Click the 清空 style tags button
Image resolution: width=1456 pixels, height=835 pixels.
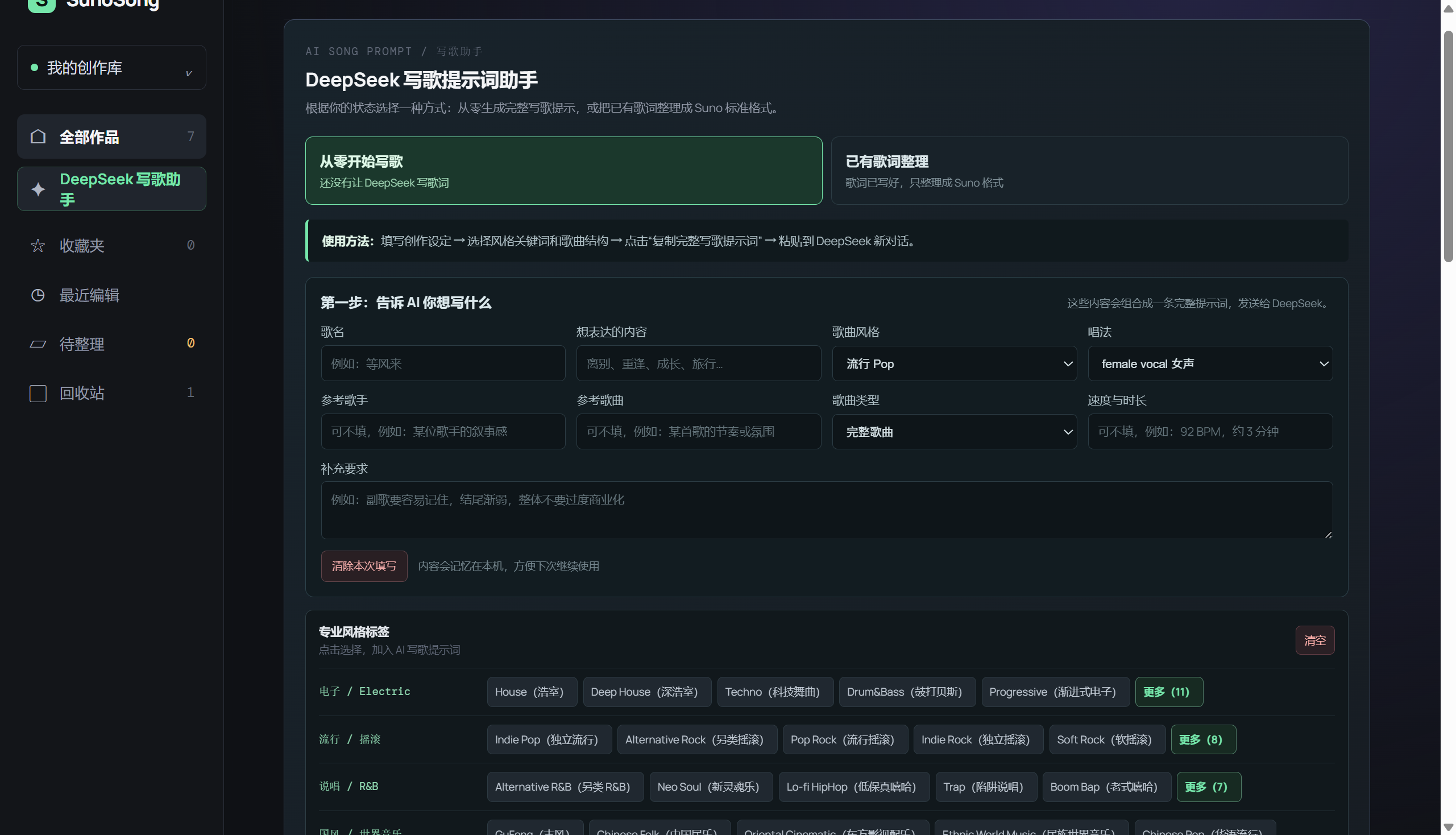[1316, 640]
